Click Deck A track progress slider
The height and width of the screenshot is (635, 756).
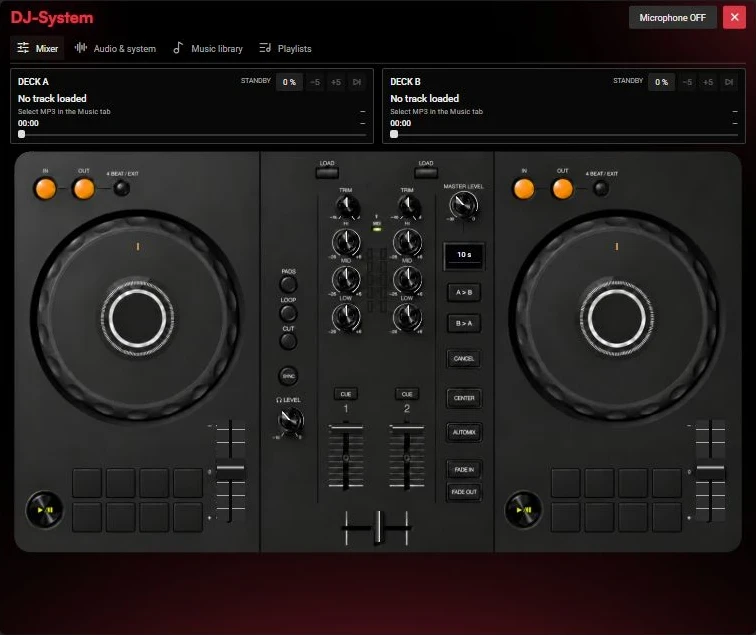coord(192,135)
